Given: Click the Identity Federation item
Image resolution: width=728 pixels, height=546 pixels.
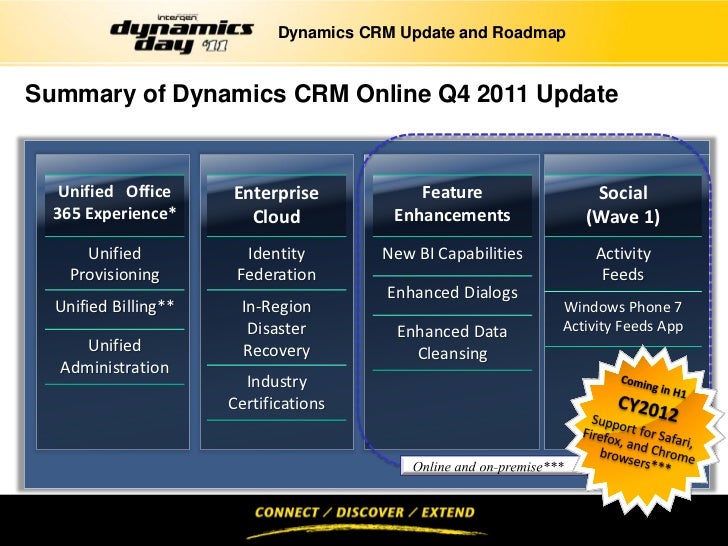Looking at the screenshot, I should pos(276,264).
